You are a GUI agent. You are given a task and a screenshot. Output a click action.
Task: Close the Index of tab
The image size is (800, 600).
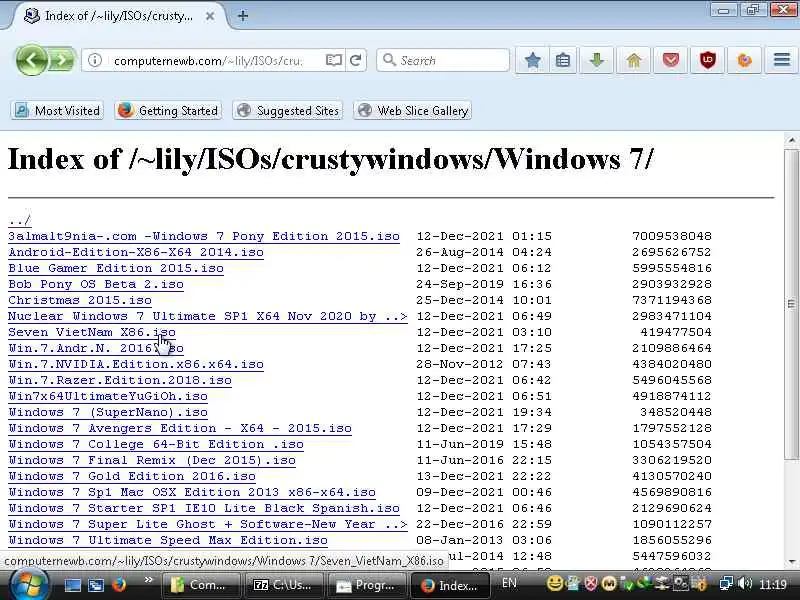210,16
